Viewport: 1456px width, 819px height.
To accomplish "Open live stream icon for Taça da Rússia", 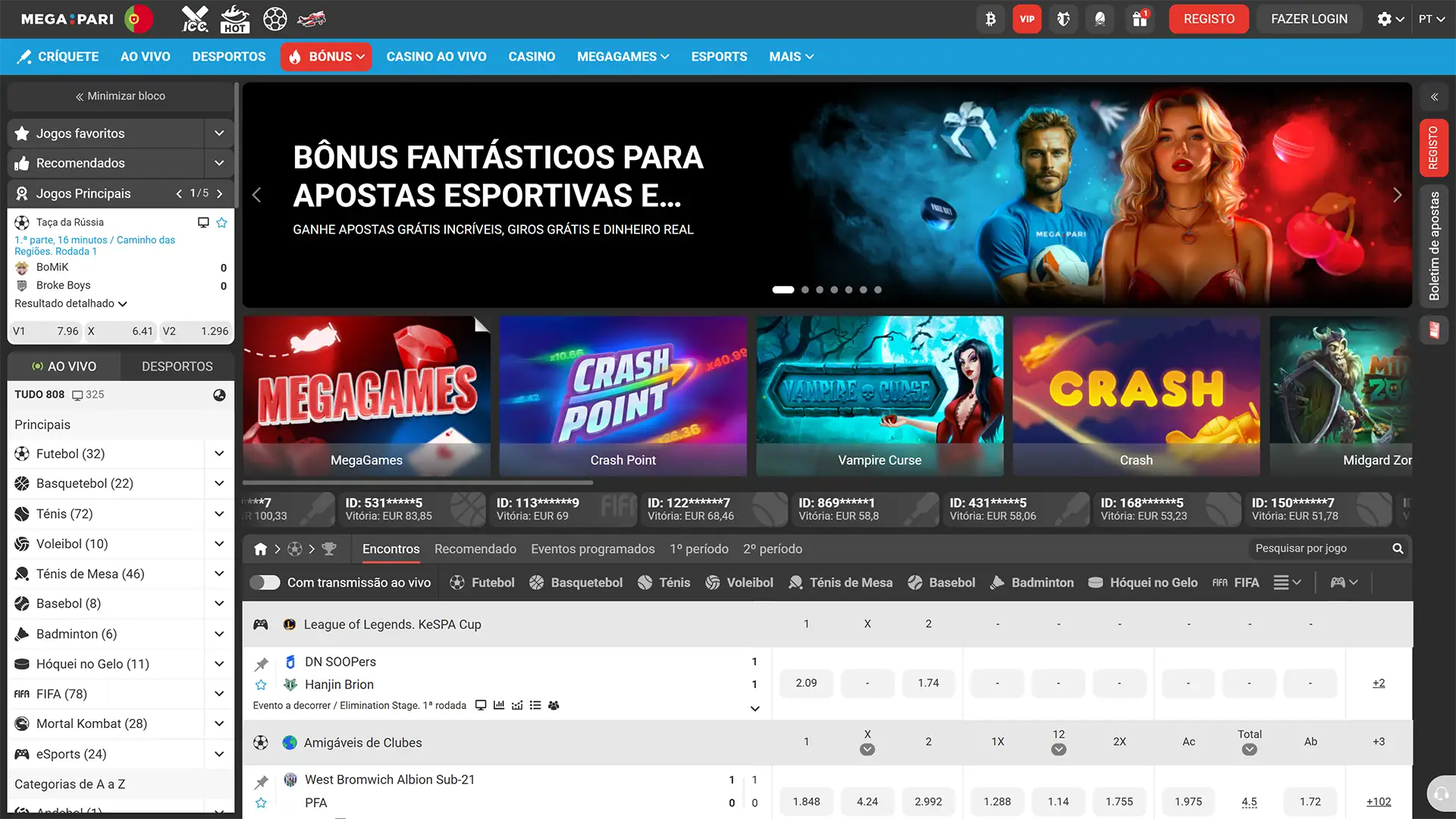I will click(203, 223).
